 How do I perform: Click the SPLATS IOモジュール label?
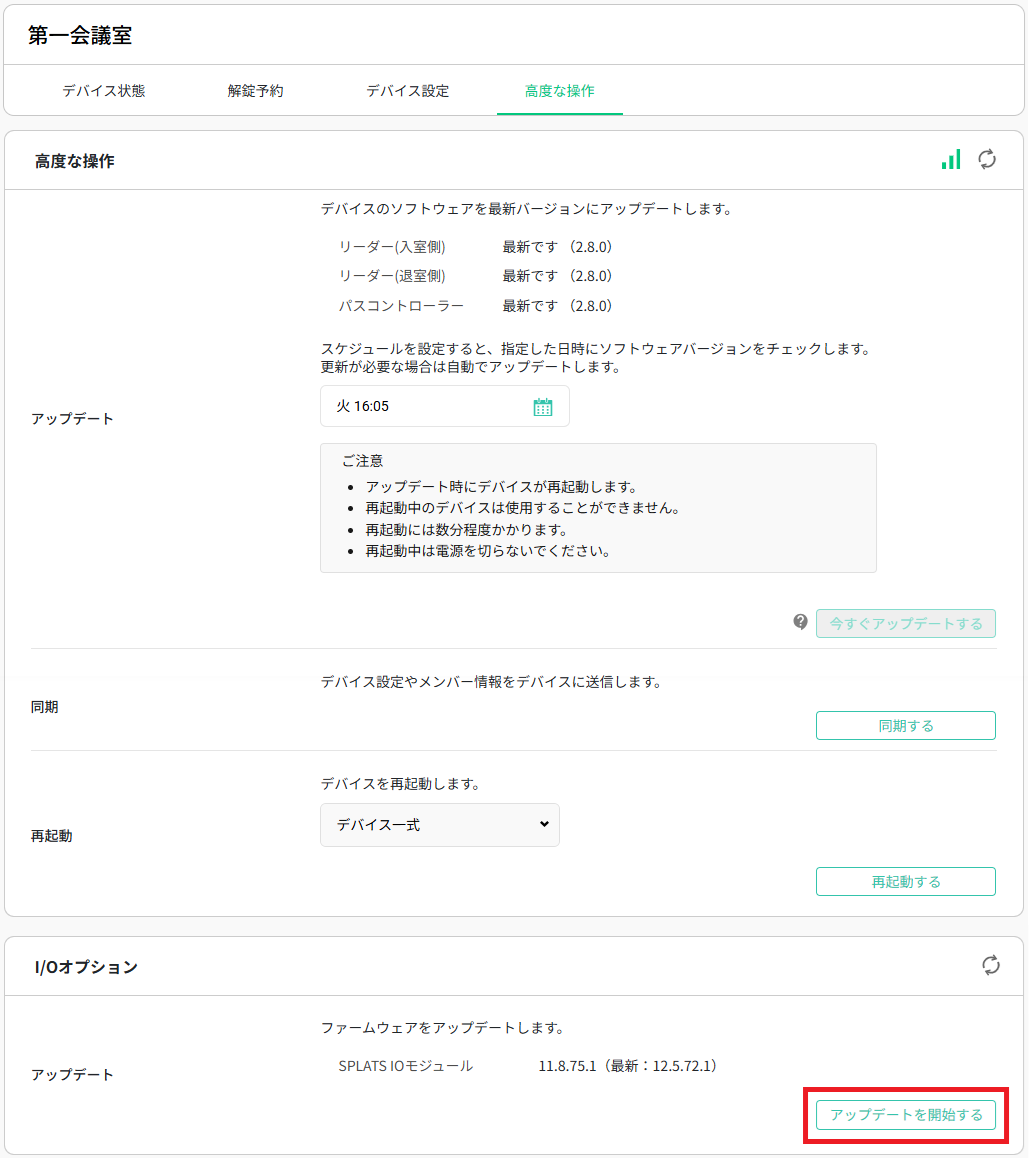pyautogui.click(x=405, y=1066)
